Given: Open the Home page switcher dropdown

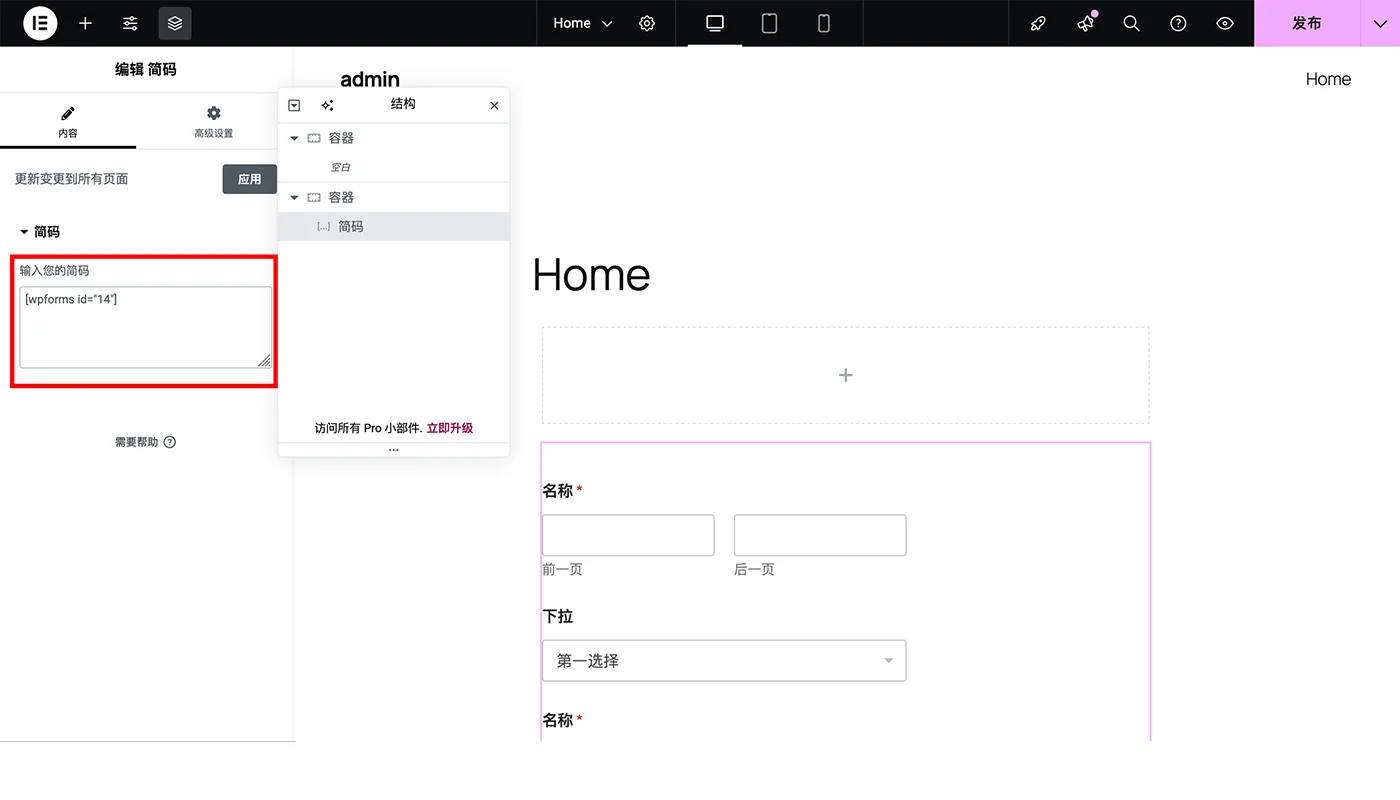Looking at the screenshot, I should coord(581,22).
